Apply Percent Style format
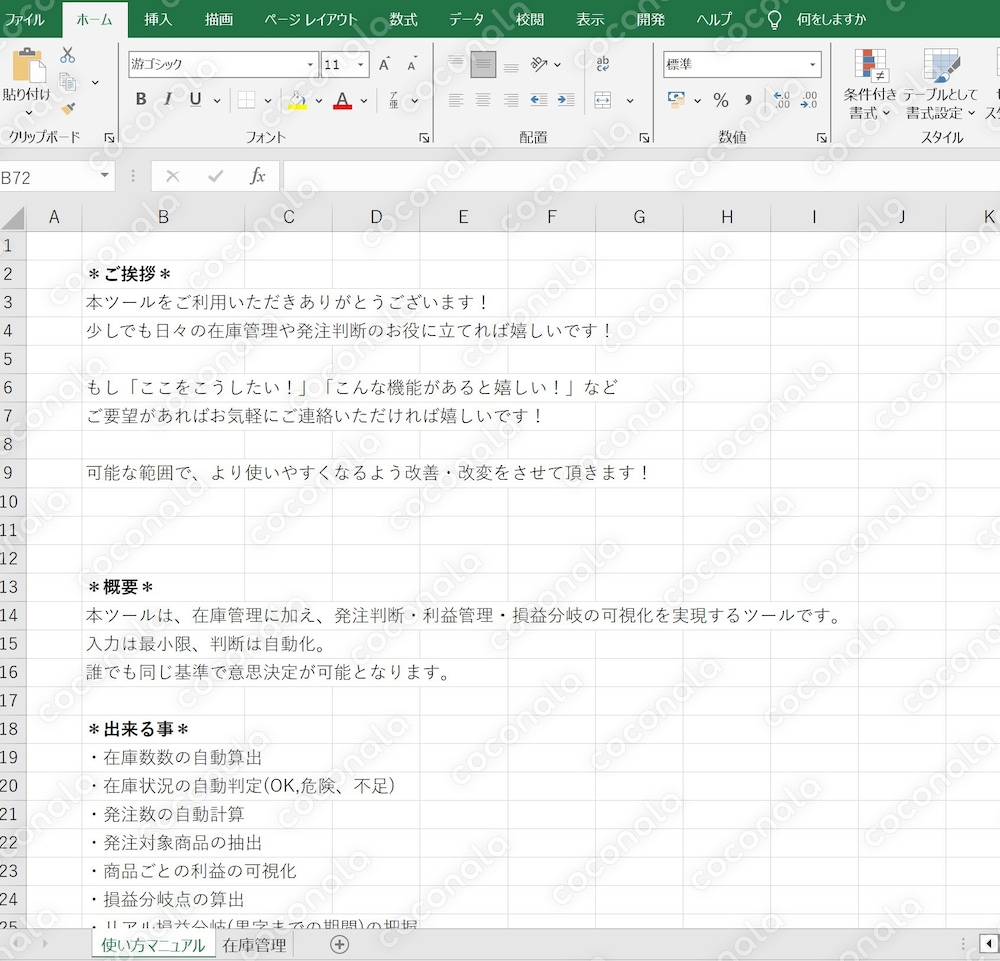The height and width of the screenshot is (961, 1000). coord(721,100)
